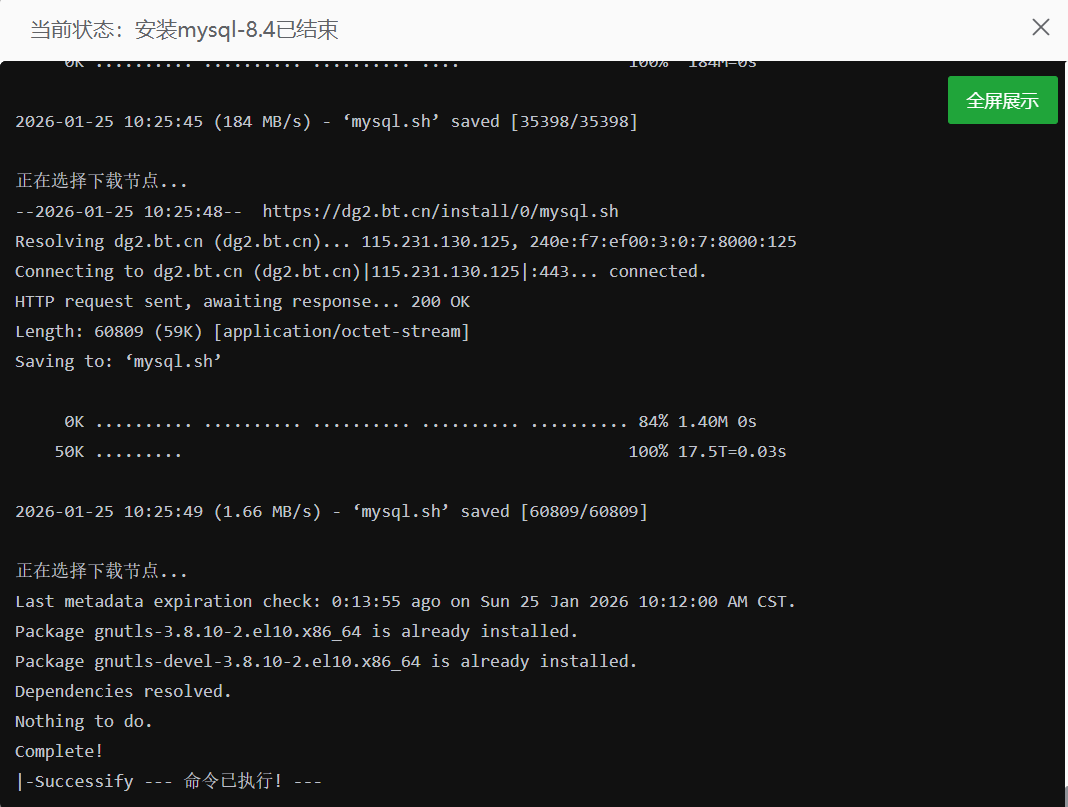Screen dimensions: 1068x807
Task: Click the 全屏展示 green button
Action: 1001,100
